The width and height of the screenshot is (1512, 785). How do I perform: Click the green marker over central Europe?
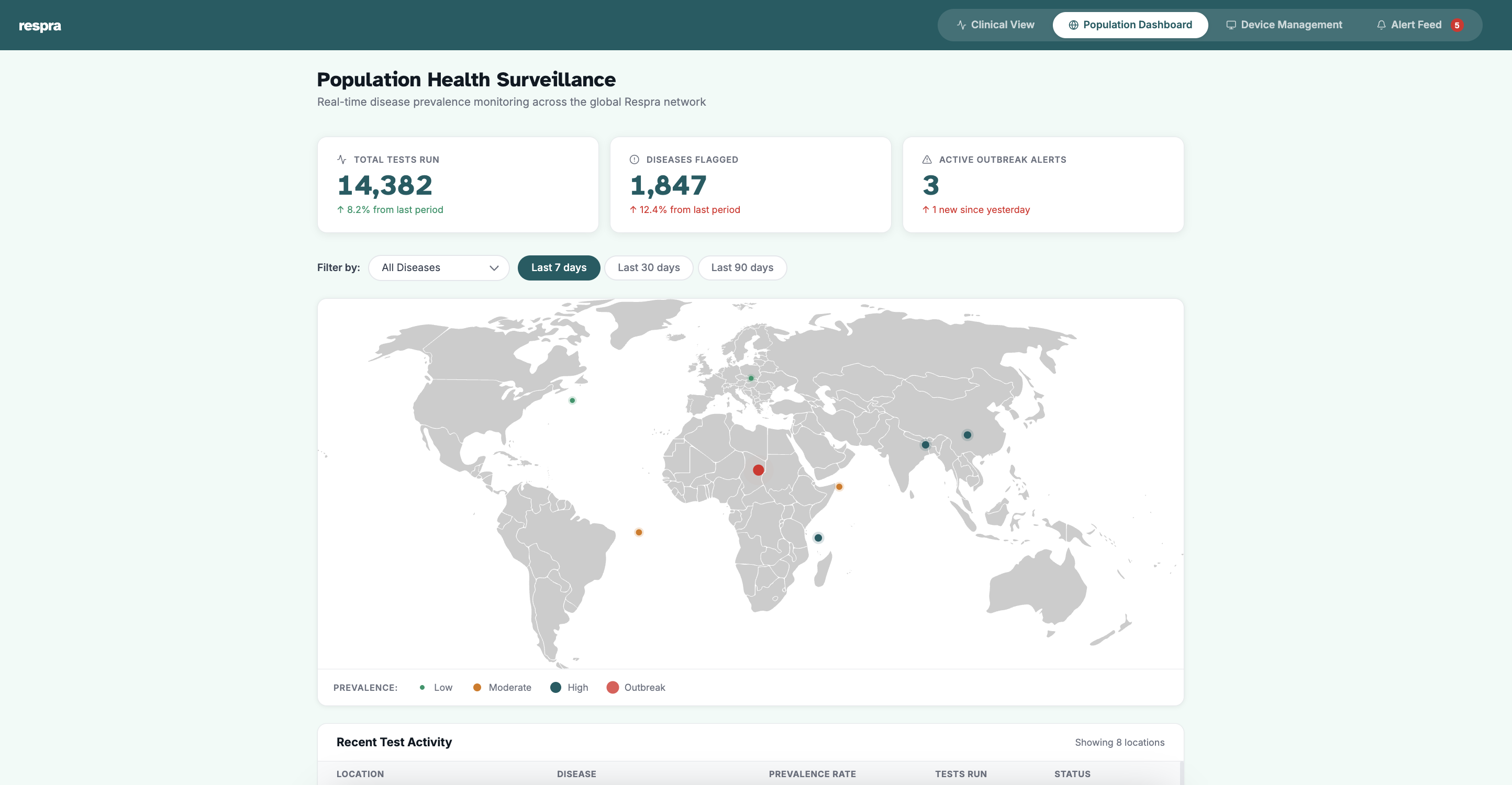coord(751,378)
